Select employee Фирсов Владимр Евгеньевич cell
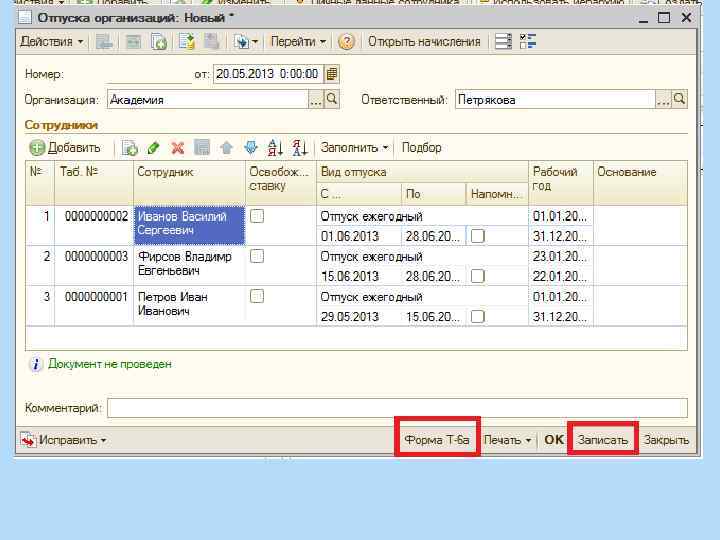720x540 pixels. pos(189,265)
